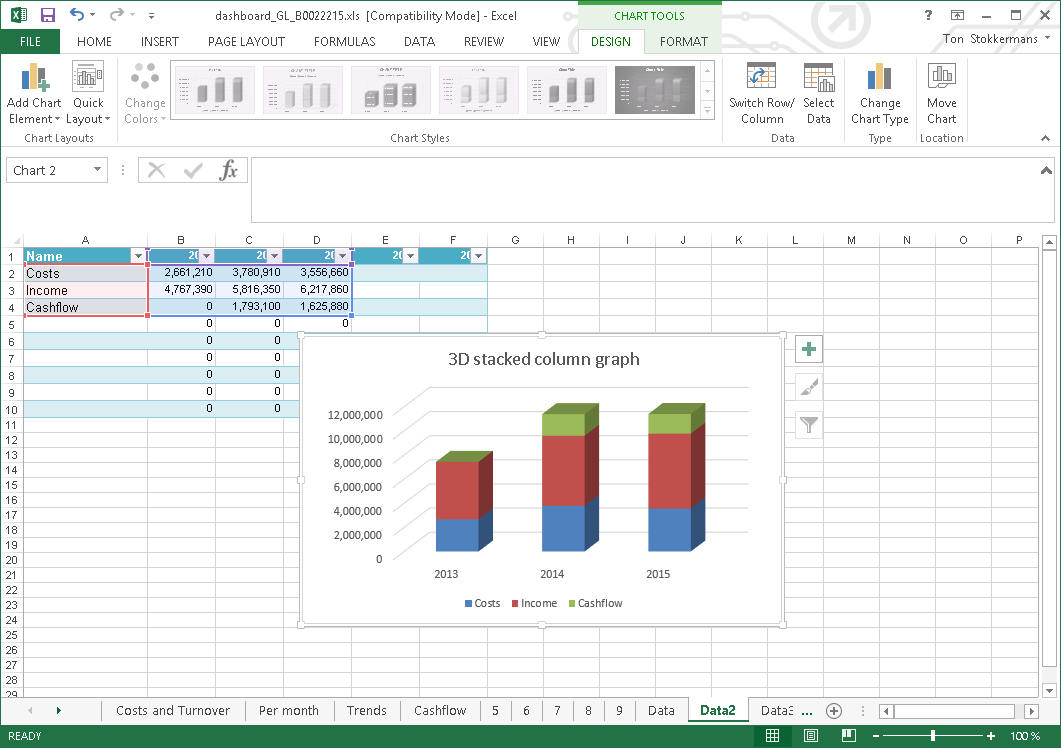Click the Income legend entry
The width and height of the screenshot is (1061, 748).
pos(535,603)
